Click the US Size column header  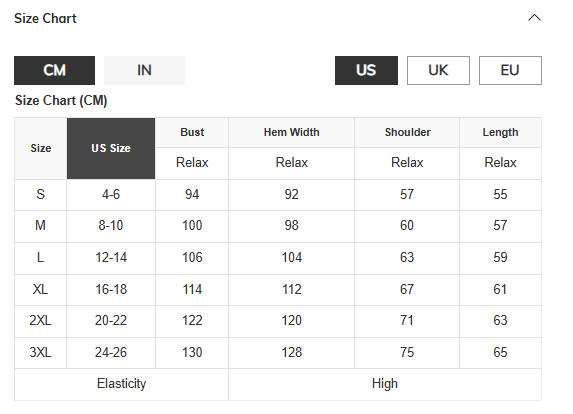[111, 148]
